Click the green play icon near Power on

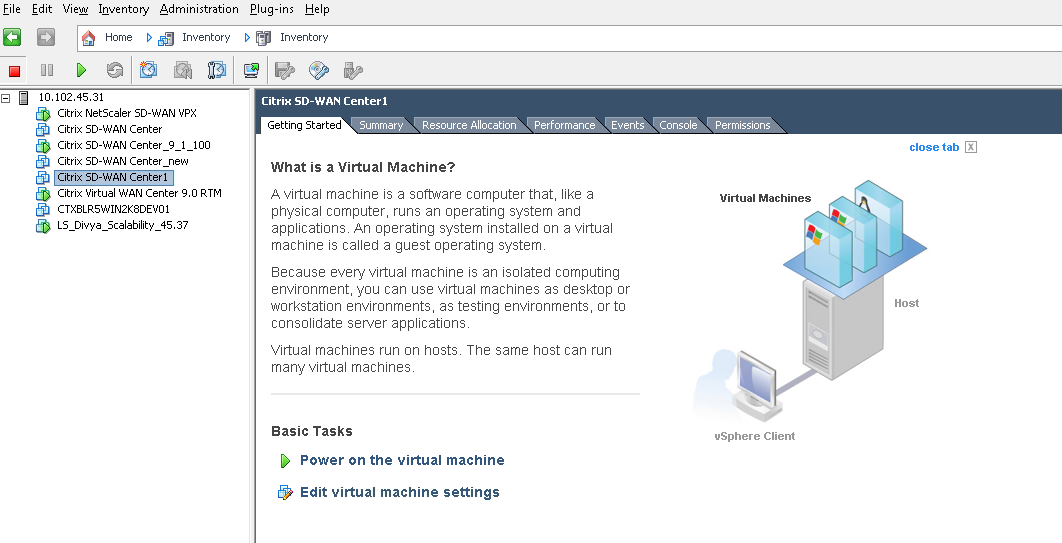pyautogui.click(x=285, y=461)
